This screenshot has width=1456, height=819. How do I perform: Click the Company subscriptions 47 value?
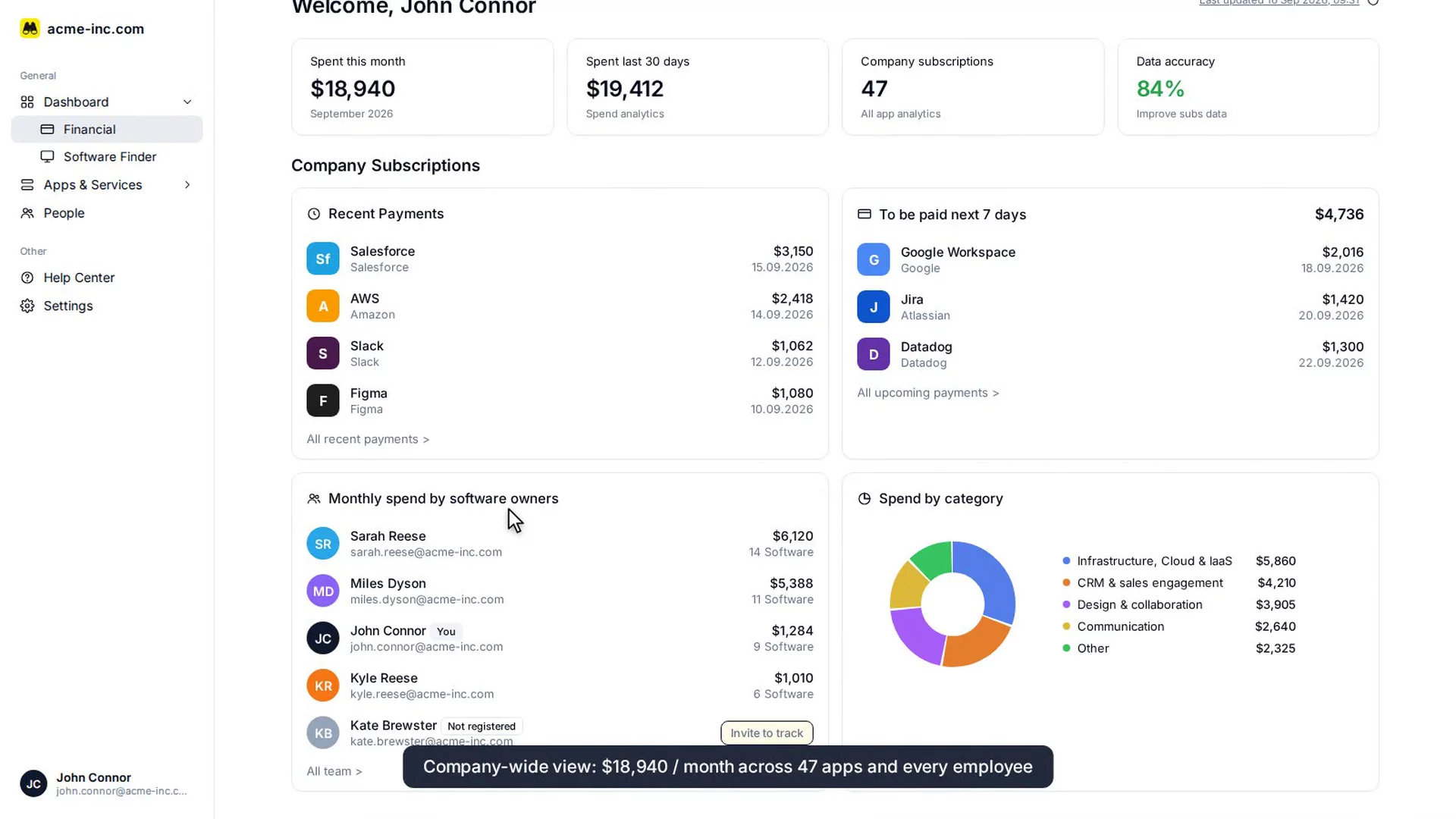point(874,89)
